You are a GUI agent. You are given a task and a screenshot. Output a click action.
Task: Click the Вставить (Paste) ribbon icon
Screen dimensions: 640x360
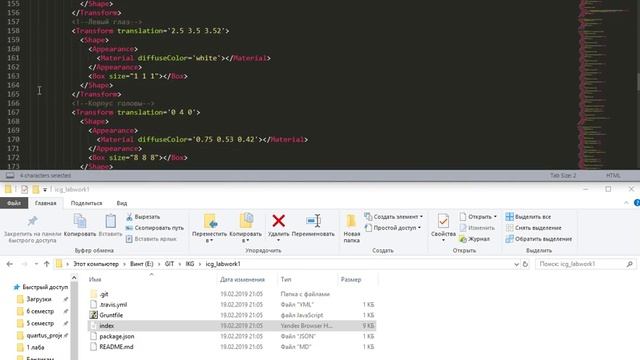[111, 221]
